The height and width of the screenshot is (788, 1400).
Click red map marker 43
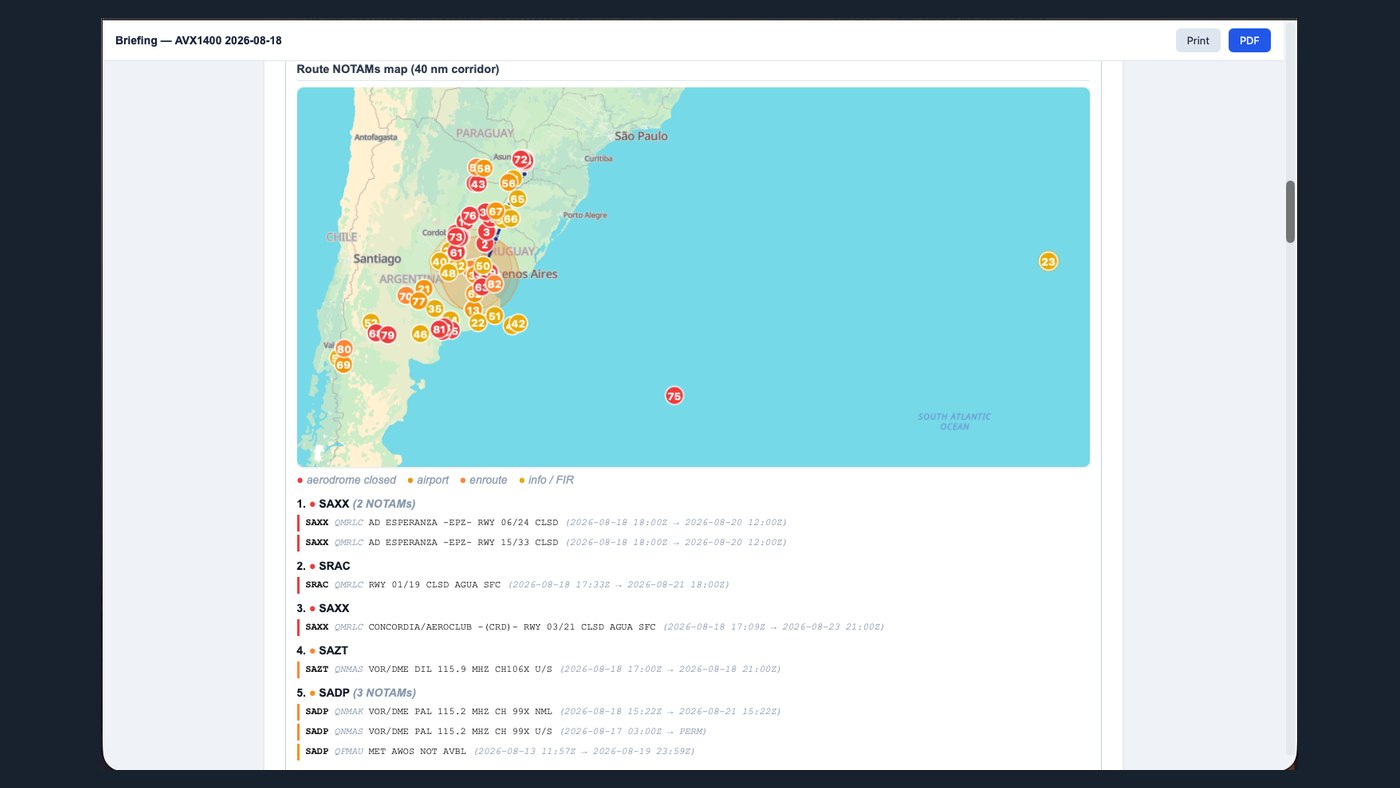tap(478, 184)
